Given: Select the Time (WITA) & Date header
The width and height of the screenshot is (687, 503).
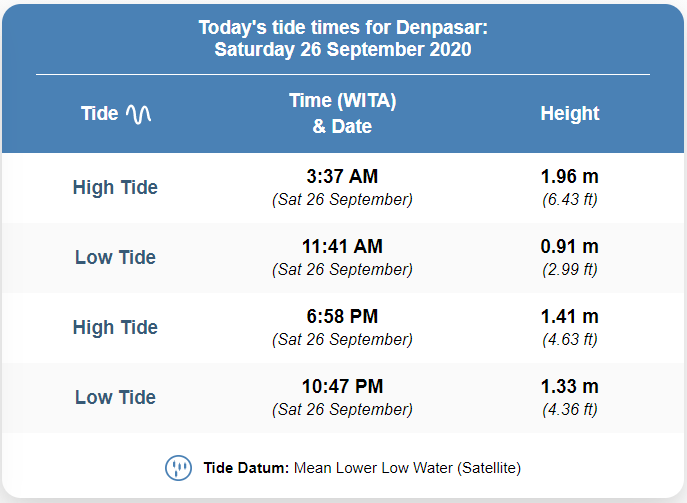Looking at the screenshot, I should [343, 113].
